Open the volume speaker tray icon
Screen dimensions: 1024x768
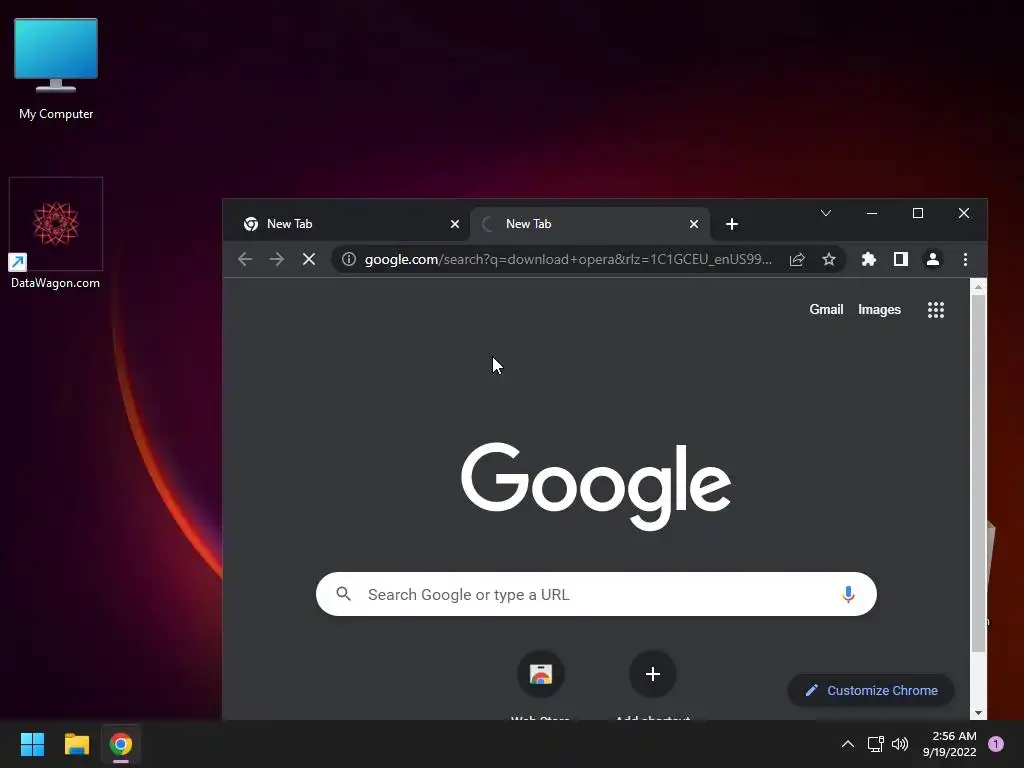point(900,744)
